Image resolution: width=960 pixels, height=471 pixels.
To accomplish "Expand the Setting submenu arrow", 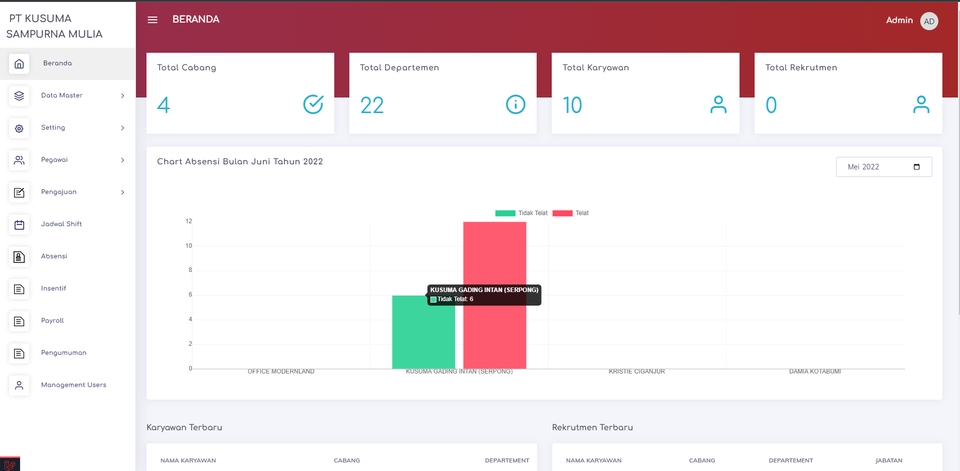I will [x=122, y=128].
